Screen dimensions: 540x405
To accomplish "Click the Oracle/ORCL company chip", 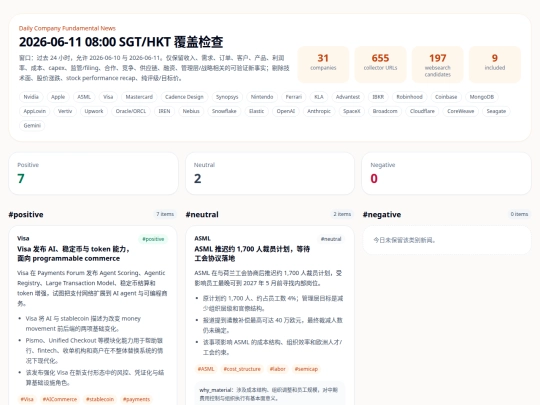I will (x=131, y=111).
